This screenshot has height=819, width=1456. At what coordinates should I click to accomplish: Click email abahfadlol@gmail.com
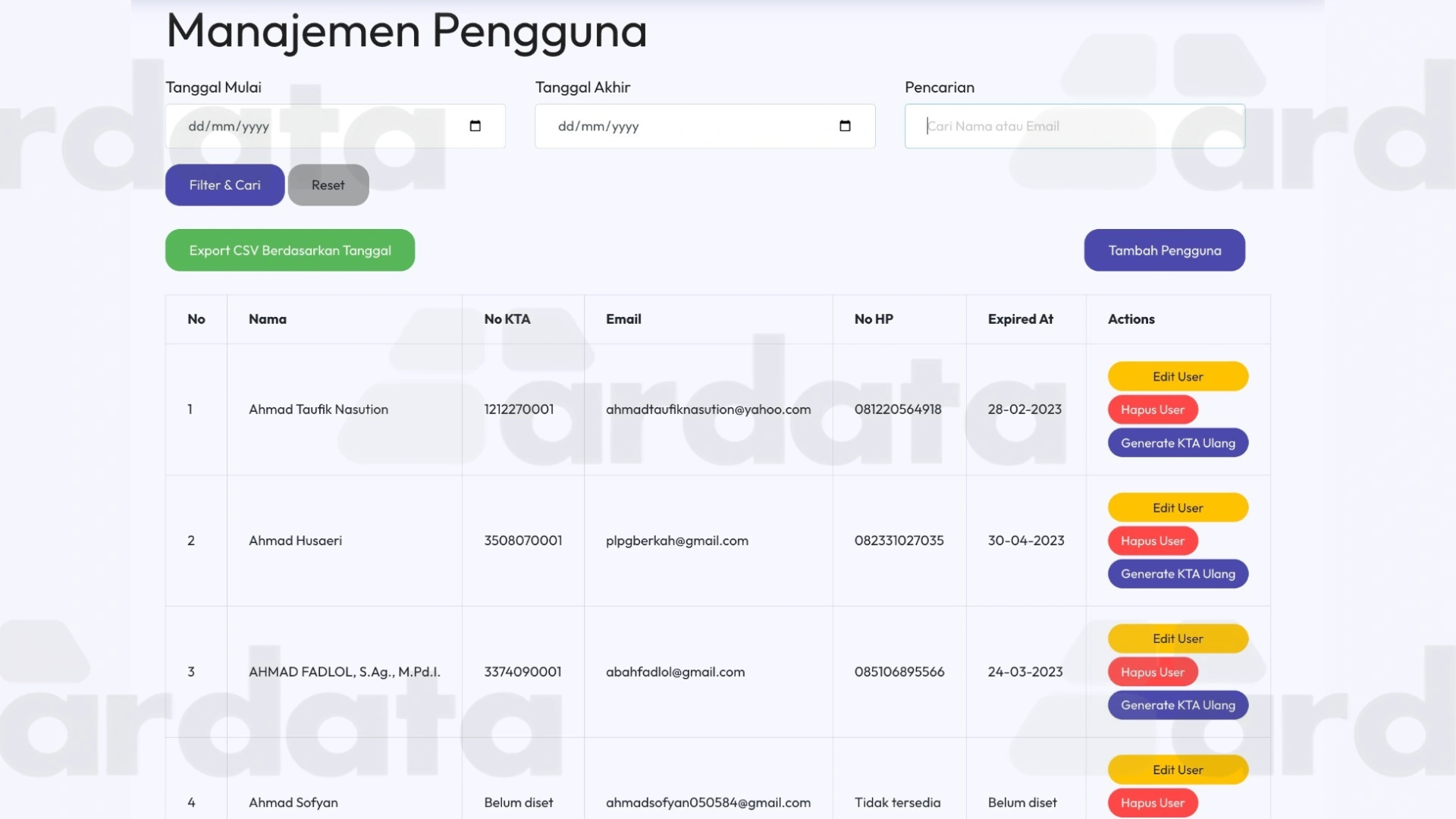pyautogui.click(x=676, y=672)
